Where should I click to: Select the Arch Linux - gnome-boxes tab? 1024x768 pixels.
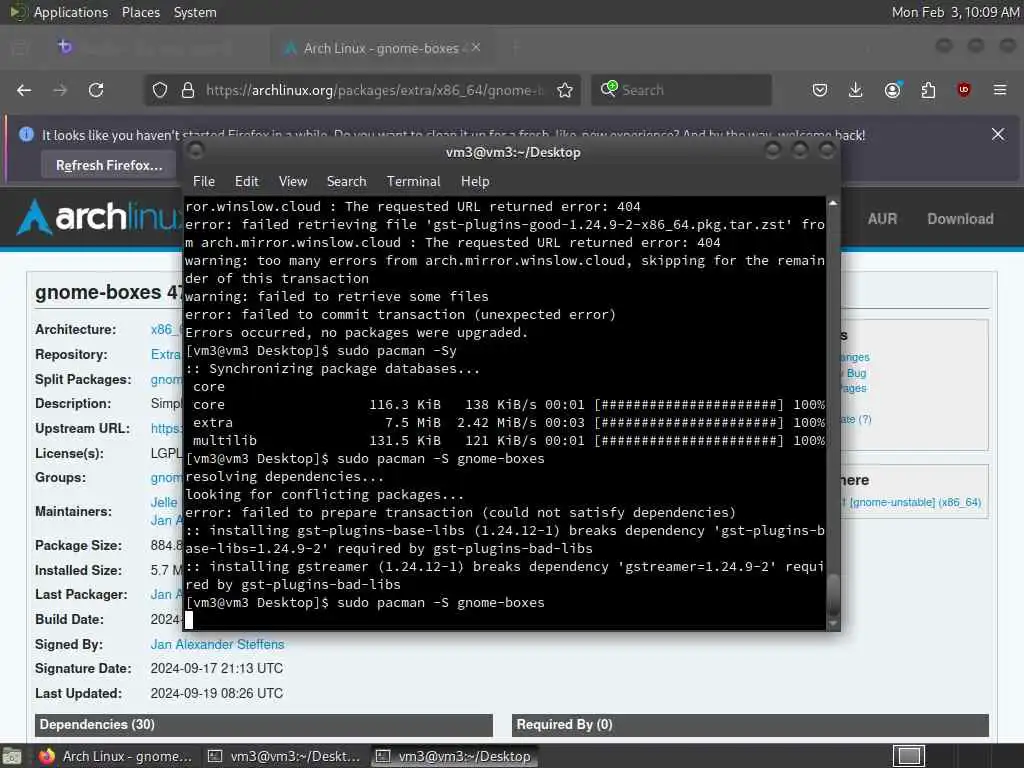pos(381,48)
